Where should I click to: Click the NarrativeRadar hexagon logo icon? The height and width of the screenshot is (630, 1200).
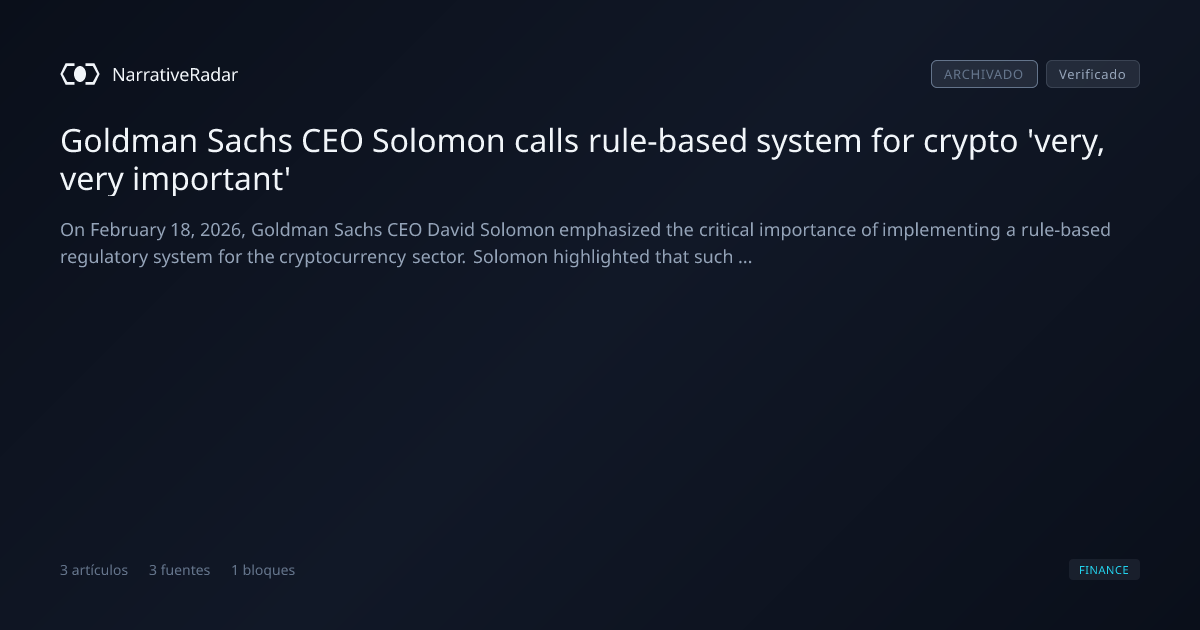[x=80, y=74]
